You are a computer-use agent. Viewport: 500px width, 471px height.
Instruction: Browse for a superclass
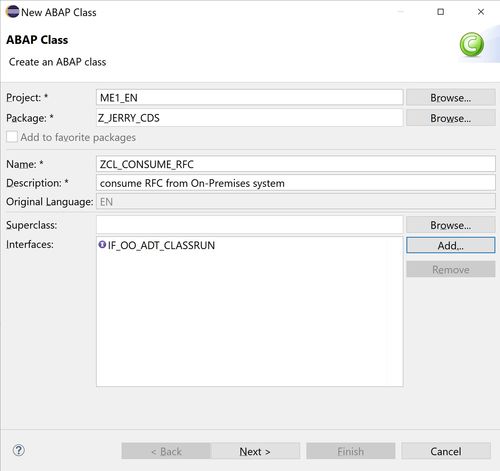point(451,225)
